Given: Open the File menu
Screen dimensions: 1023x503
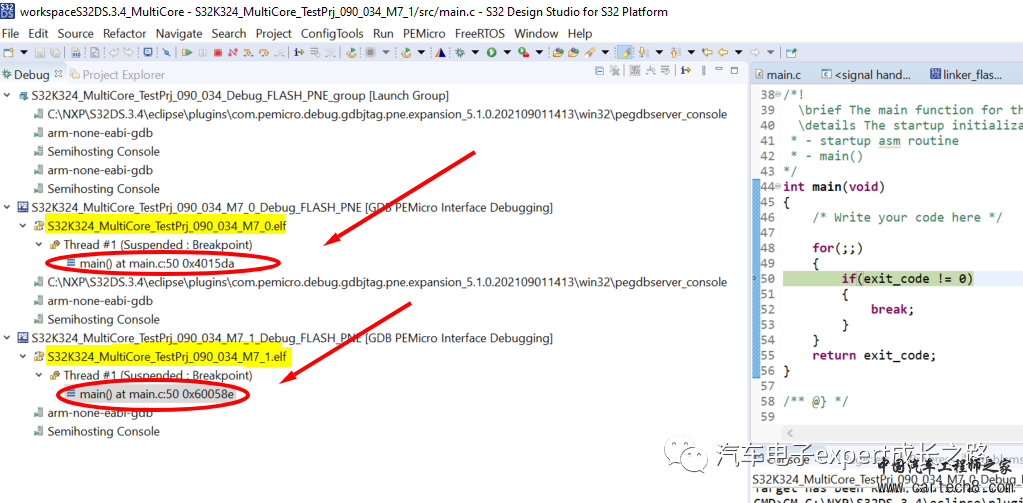Looking at the screenshot, I should pyautogui.click(x=10, y=33).
